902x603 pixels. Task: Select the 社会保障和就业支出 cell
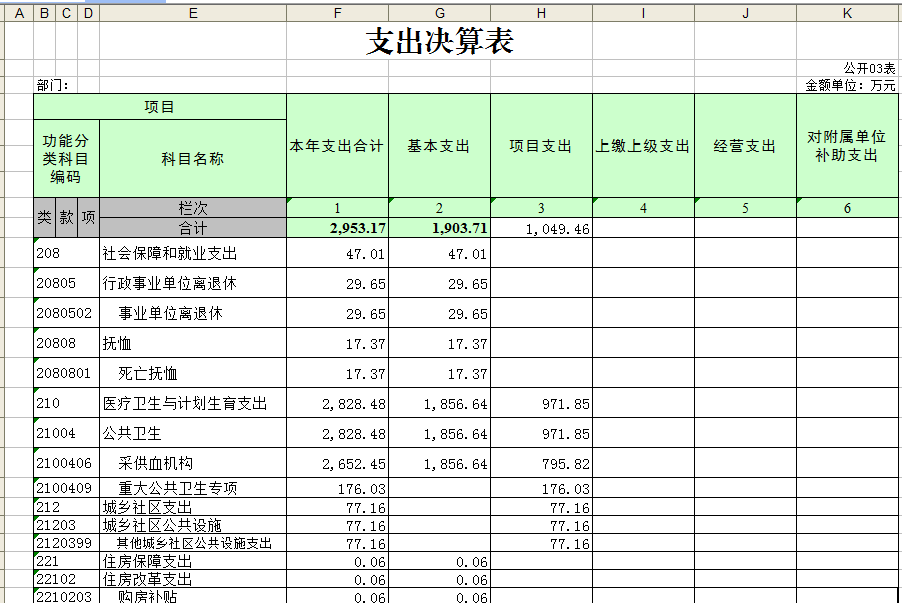pyautogui.click(x=193, y=254)
